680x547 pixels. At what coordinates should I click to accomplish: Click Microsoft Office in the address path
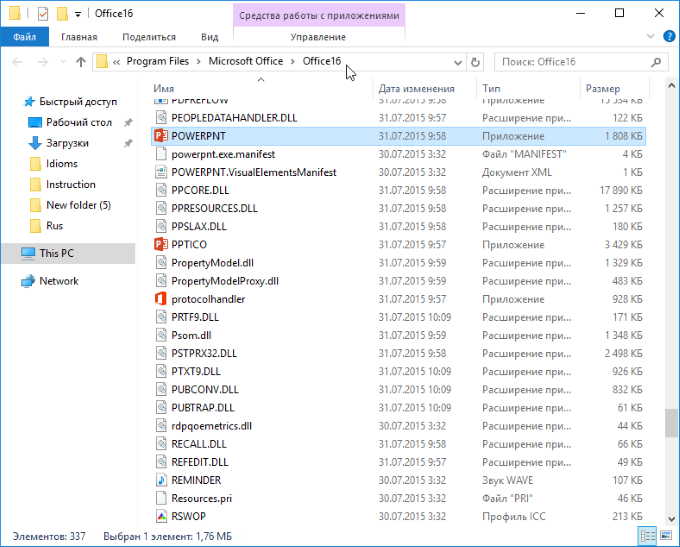pos(245,61)
